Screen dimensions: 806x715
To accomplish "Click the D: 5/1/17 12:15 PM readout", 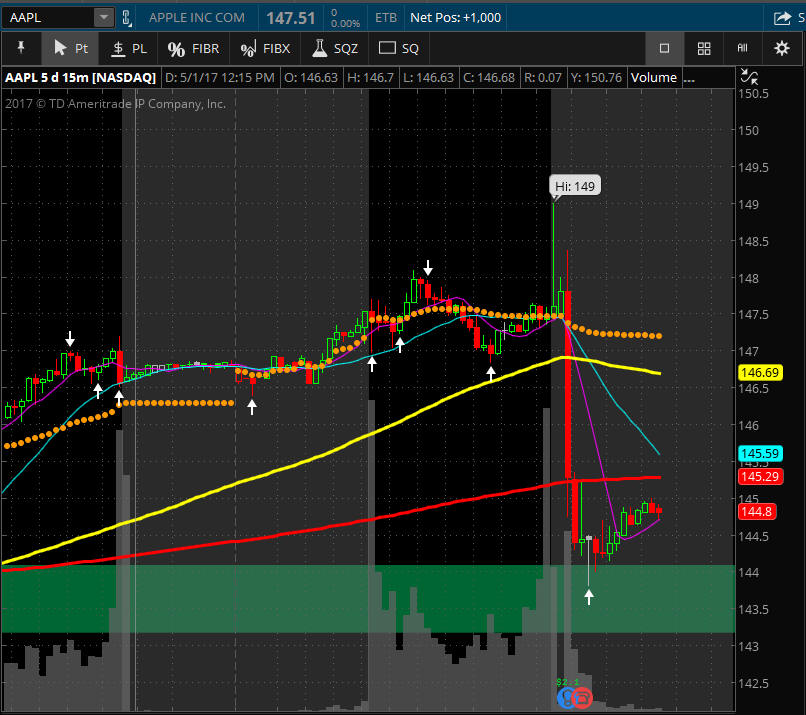I will [x=219, y=78].
